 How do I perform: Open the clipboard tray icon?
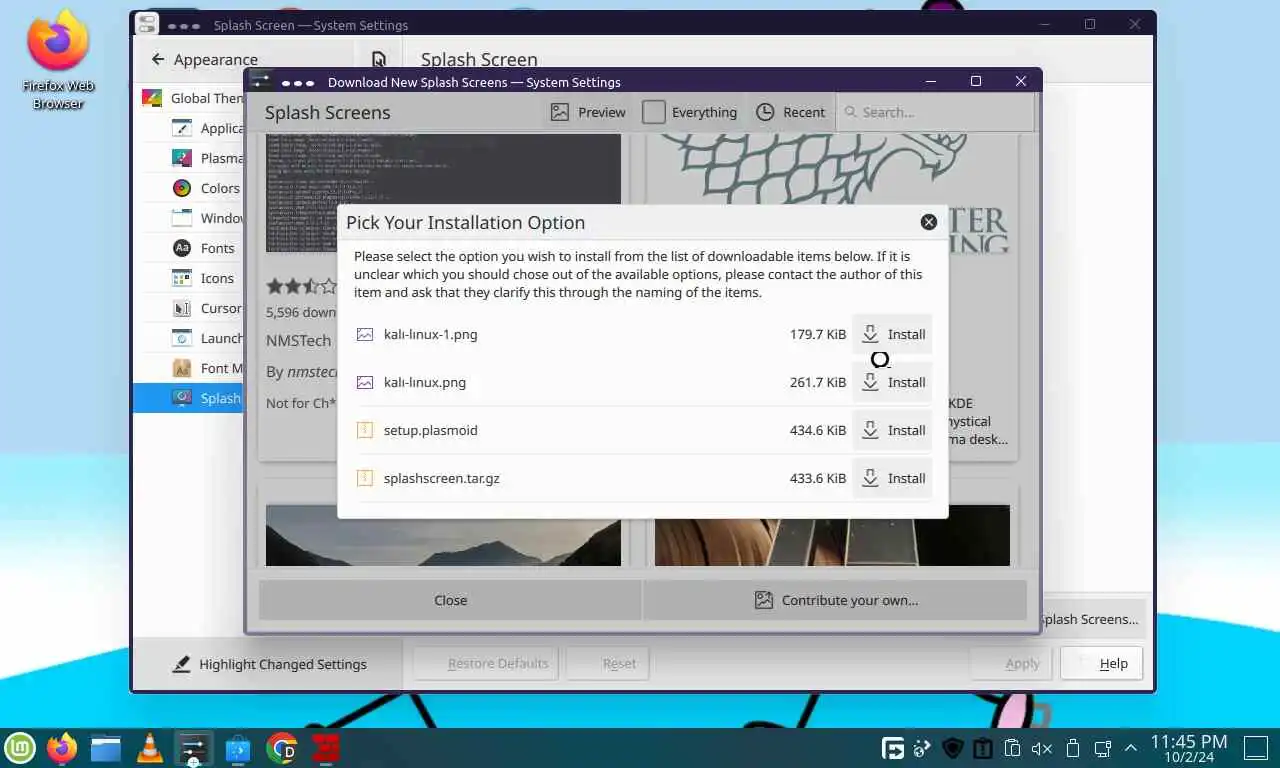1012,748
